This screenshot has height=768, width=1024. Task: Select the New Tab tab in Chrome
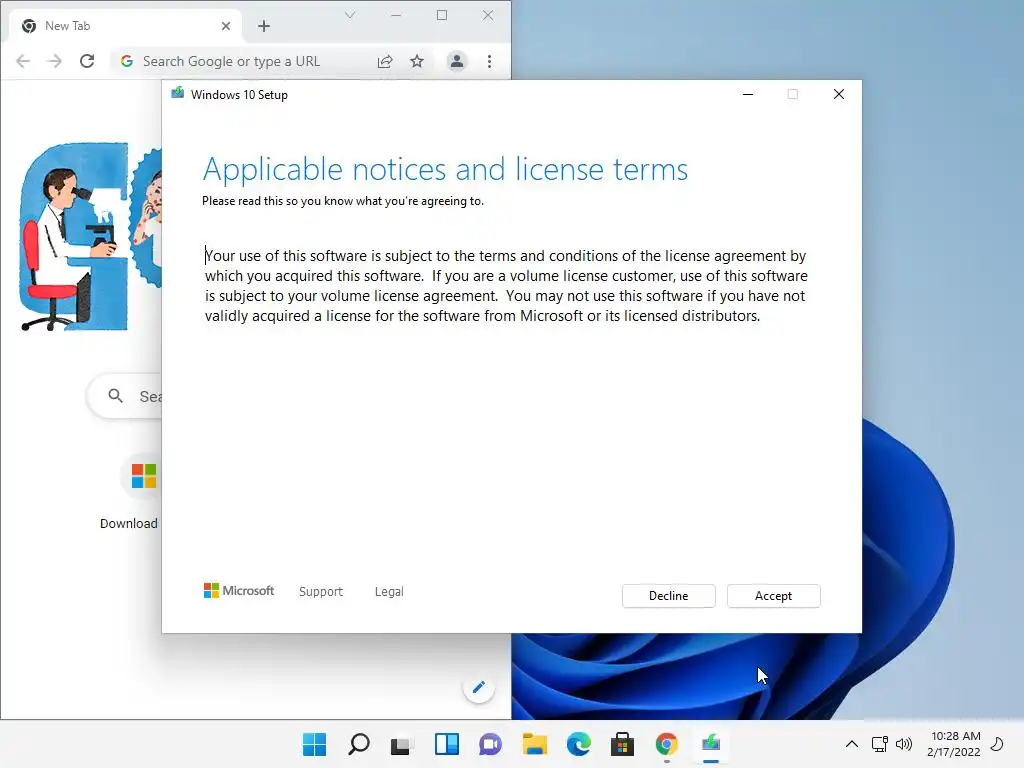(x=124, y=26)
